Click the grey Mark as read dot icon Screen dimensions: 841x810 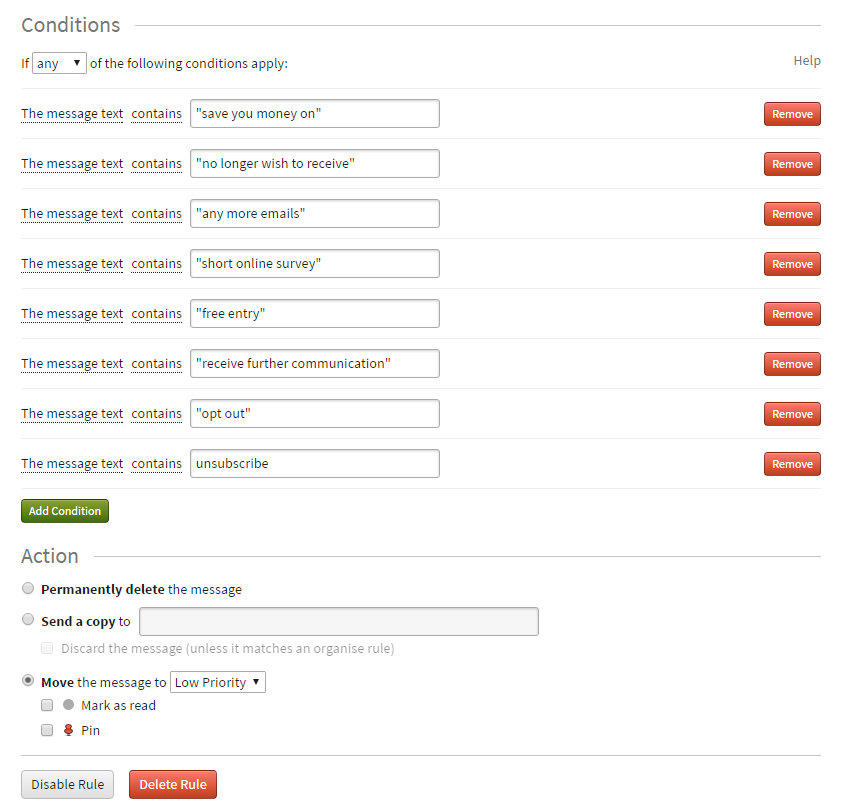coord(68,704)
